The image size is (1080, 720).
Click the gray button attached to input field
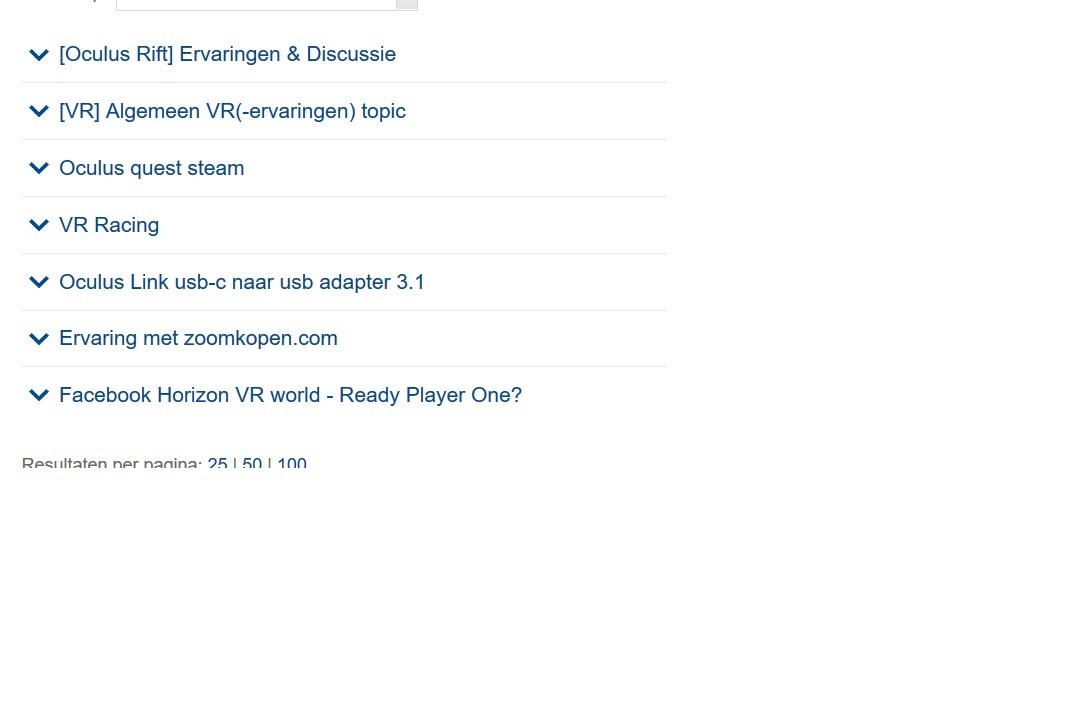407,4
